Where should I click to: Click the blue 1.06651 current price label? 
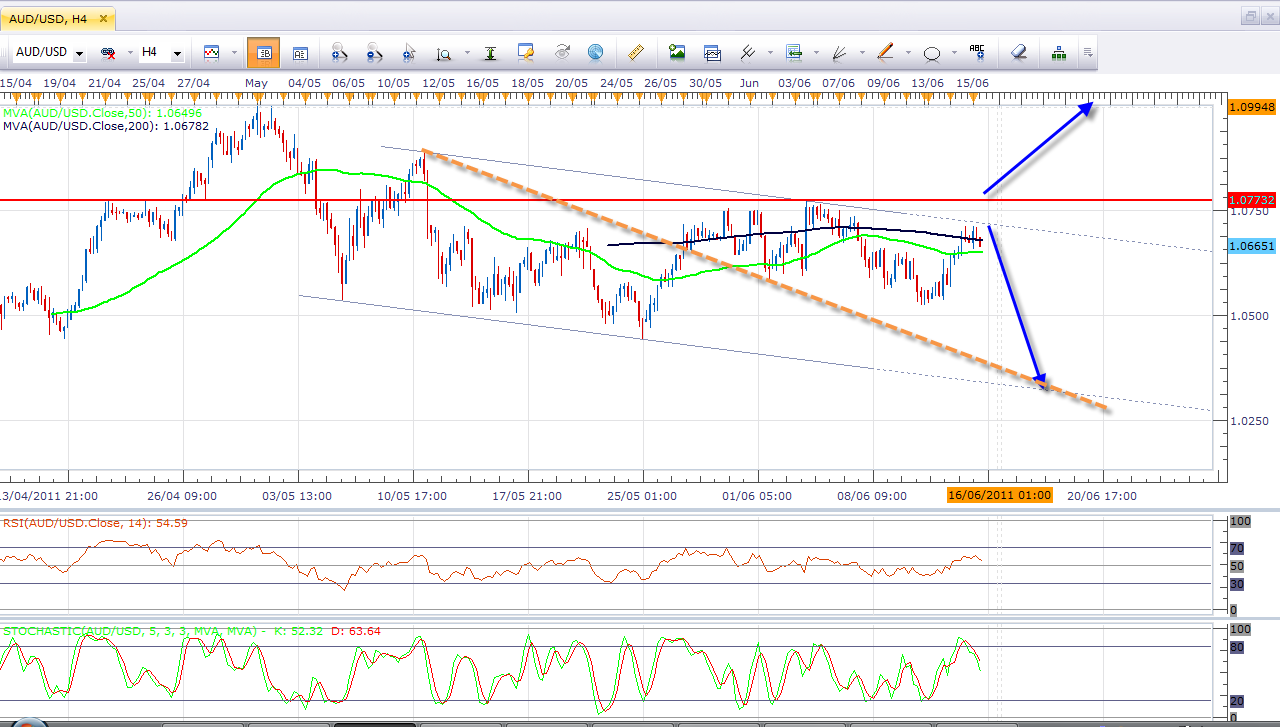pyautogui.click(x=1252, y=246)
